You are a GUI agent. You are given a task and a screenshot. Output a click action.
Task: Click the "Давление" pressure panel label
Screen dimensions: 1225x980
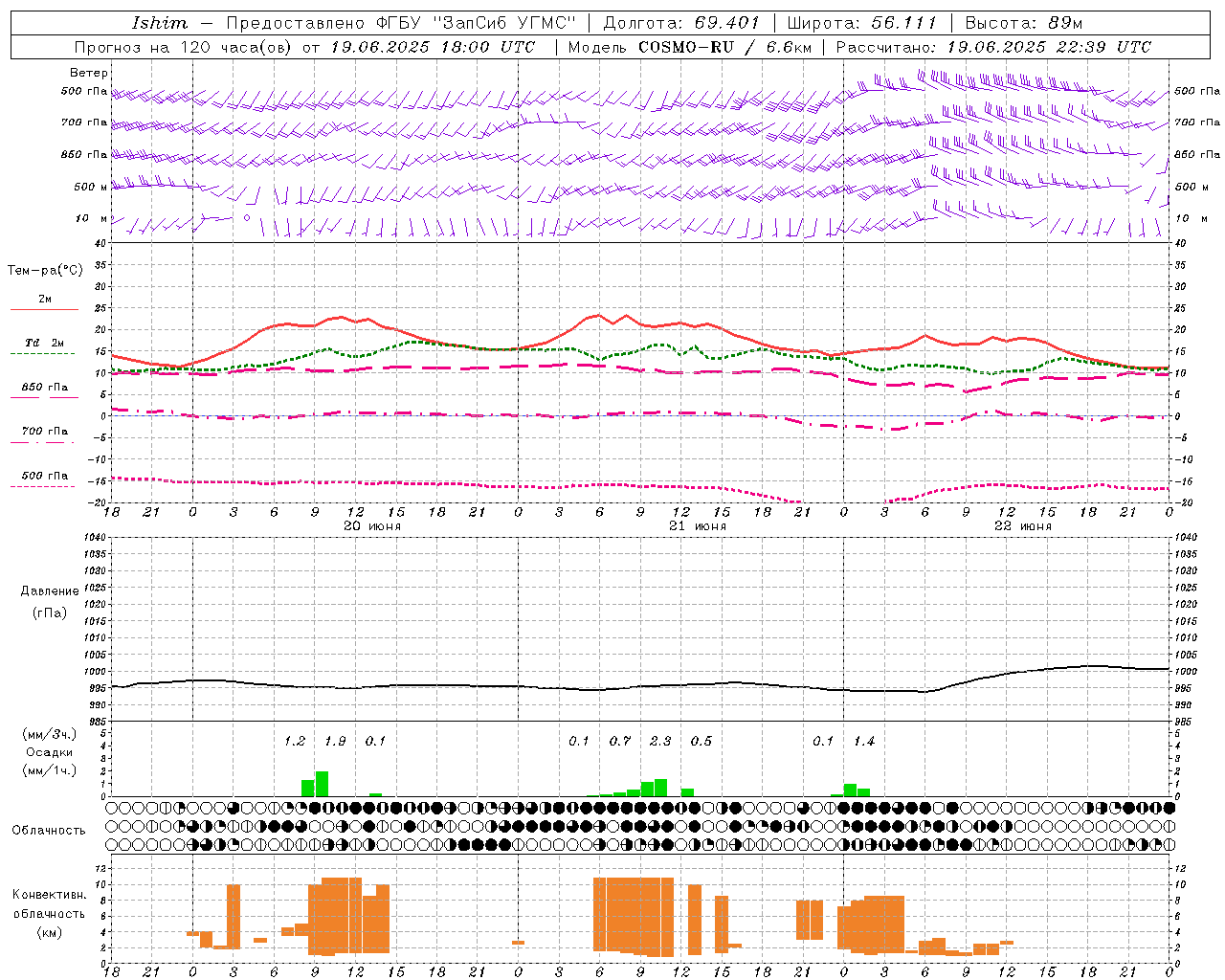pos(50,591)
